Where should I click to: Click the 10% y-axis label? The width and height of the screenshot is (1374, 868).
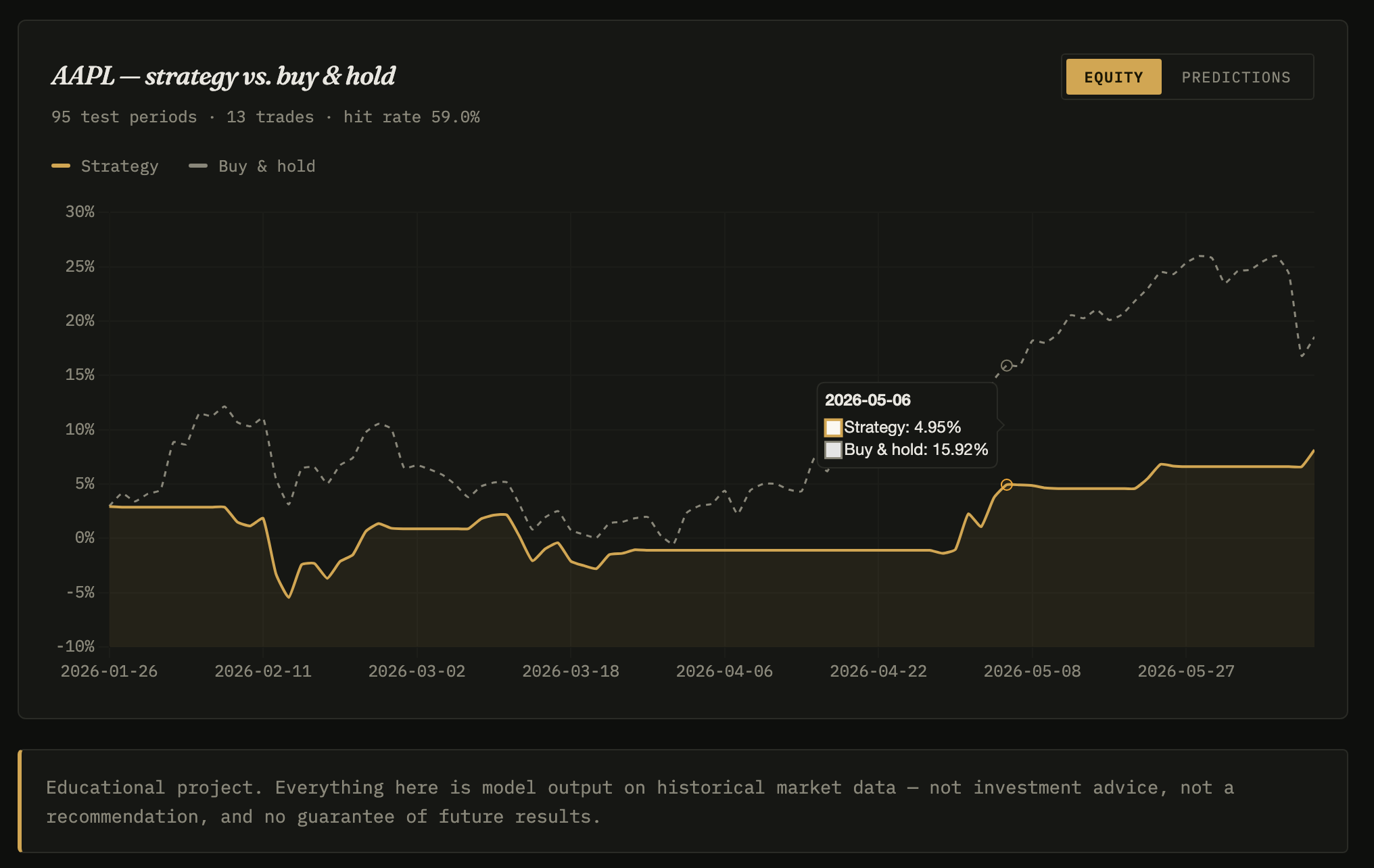point(80,429)
